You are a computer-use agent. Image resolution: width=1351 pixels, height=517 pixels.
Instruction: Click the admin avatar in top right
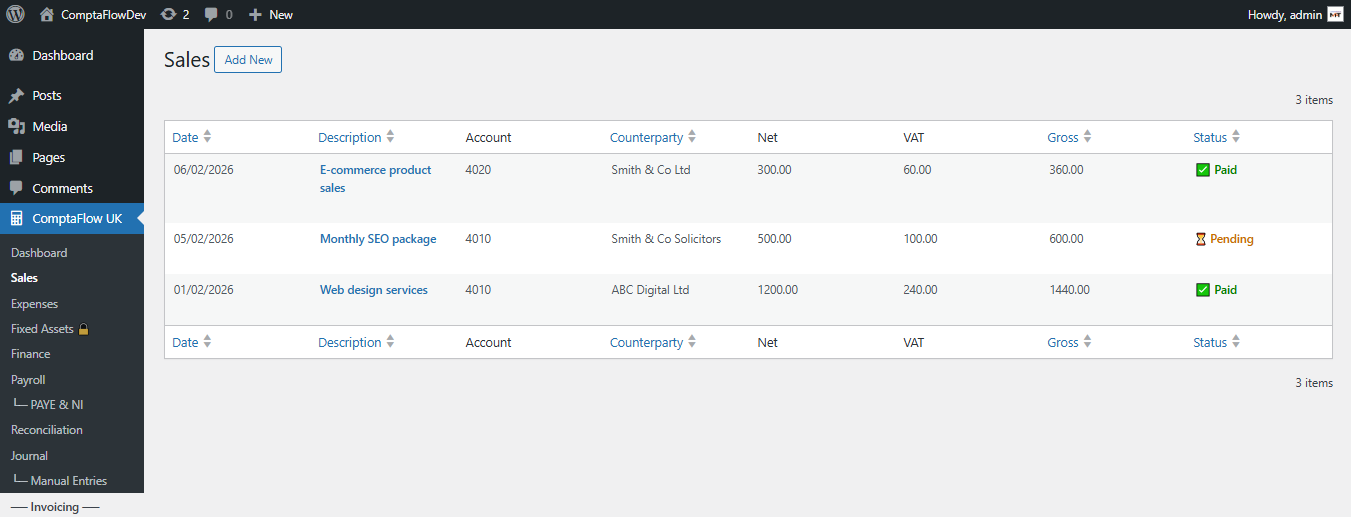[1335, 14]
